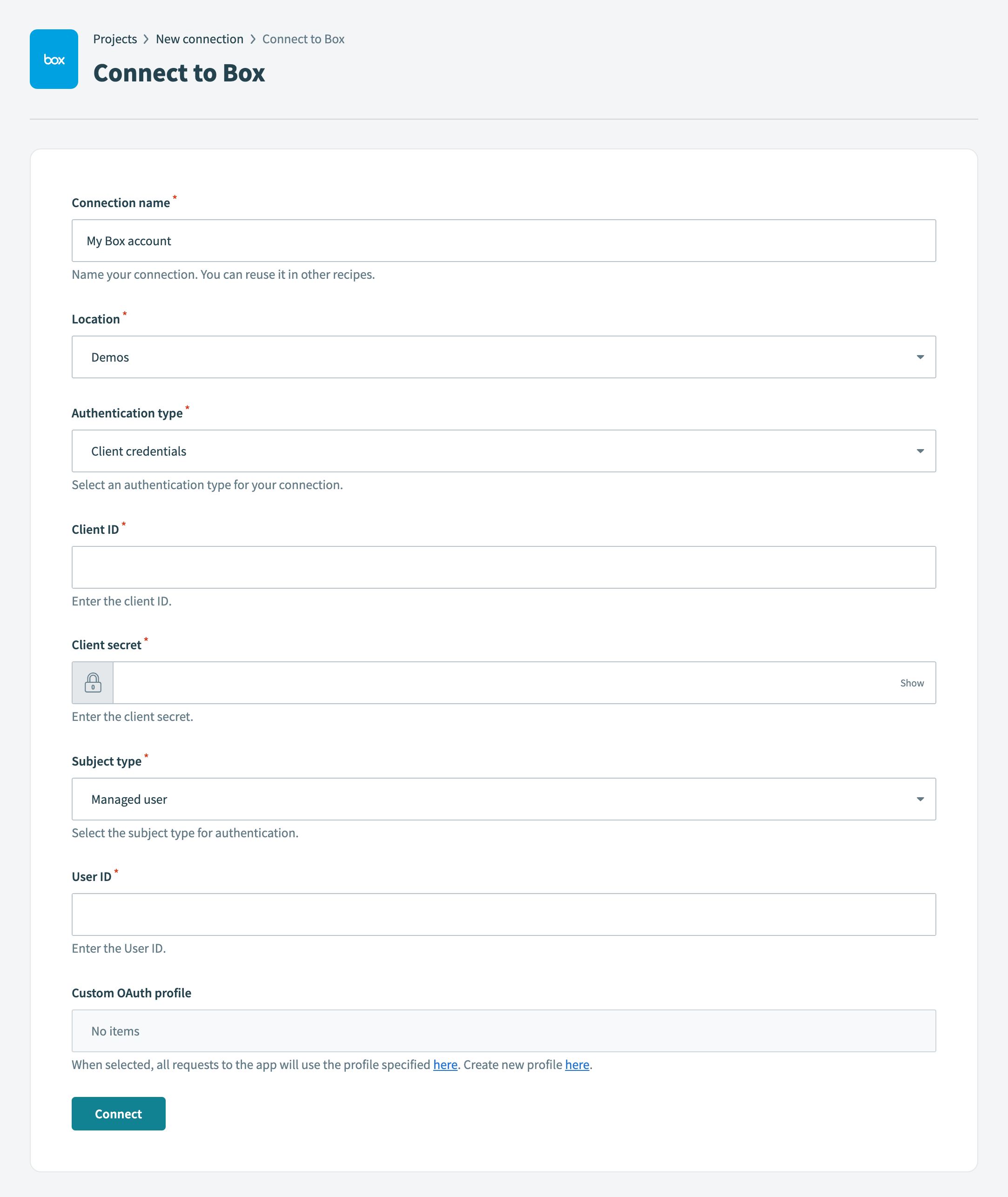1008x1197 pixels.
Task: Click the Box logo icon
Action: click(x=54, y=59)
